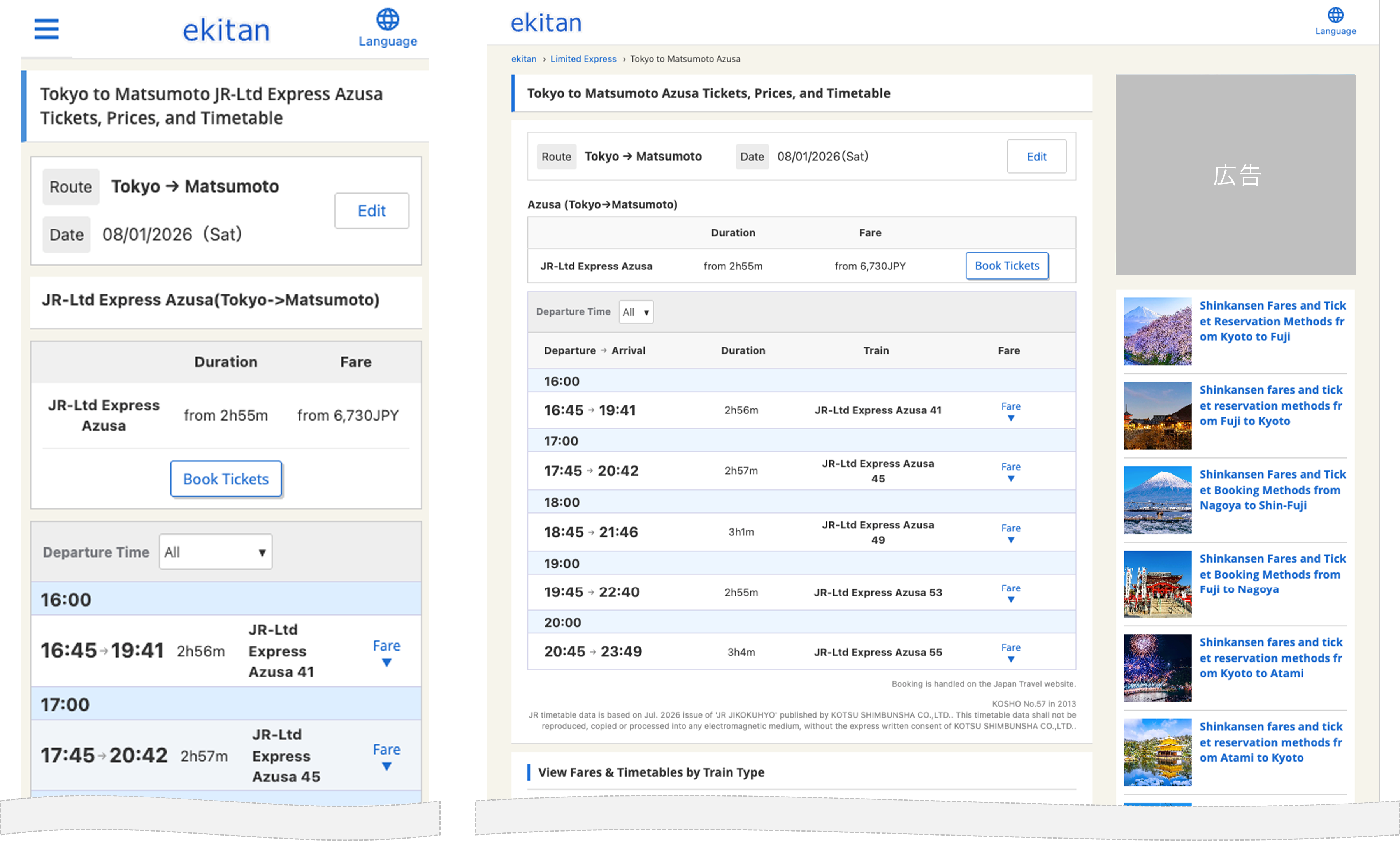Click the snowy Mt. Fuji lake thumbnail
The width and height of the screenshot is (1400, 841).
pyautogui.click(x=1158, y=500)
